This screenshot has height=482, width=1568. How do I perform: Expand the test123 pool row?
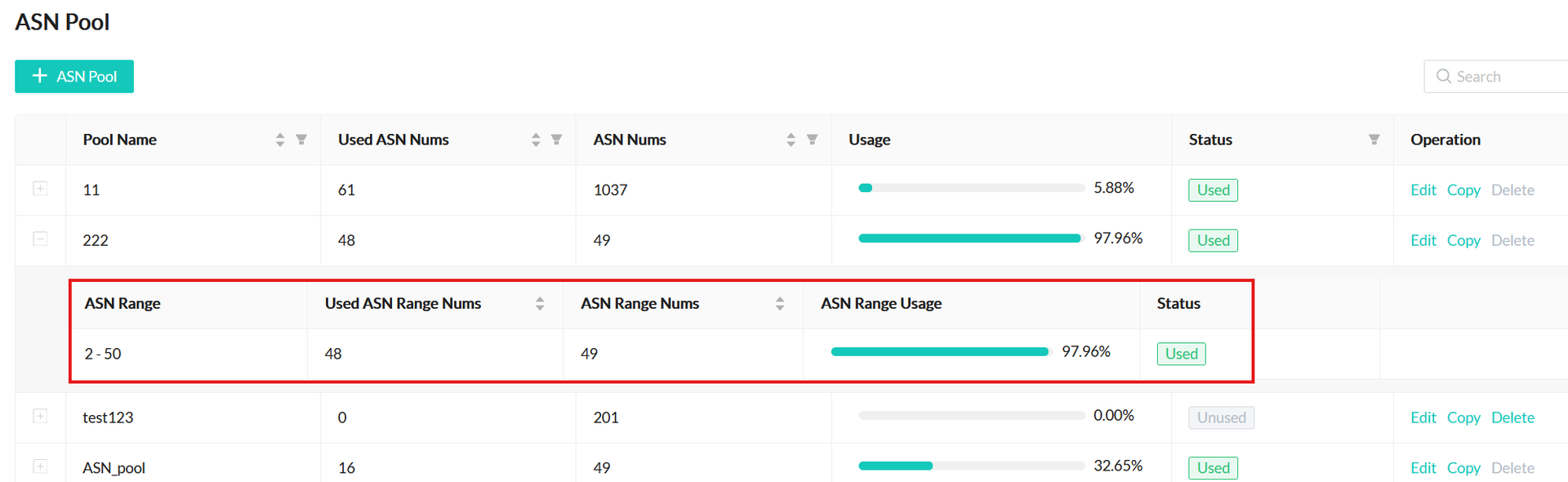pos(40,417)
